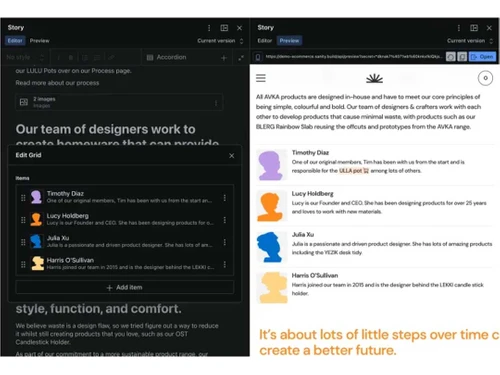Open the 2 images block options menu
Image resolution: width=500 pixels, height=375 pixels.
216,103
